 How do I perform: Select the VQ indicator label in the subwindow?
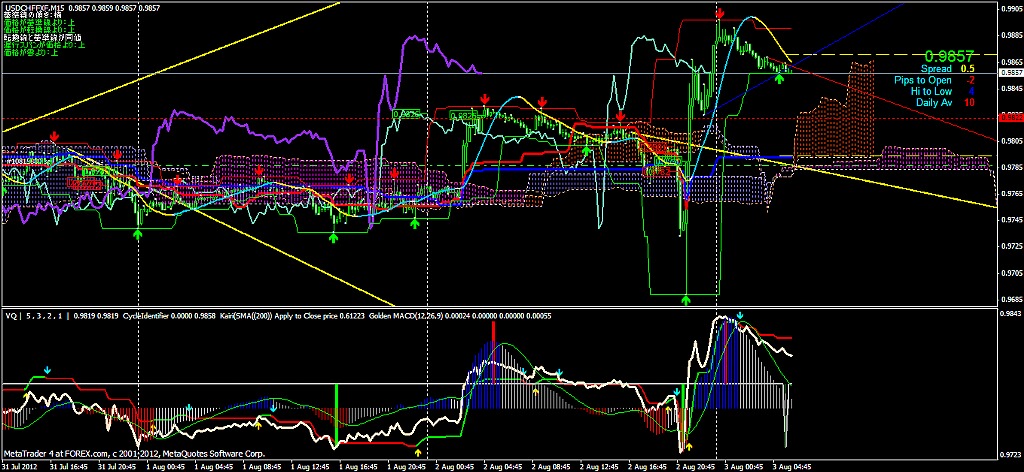click(11, 316)
